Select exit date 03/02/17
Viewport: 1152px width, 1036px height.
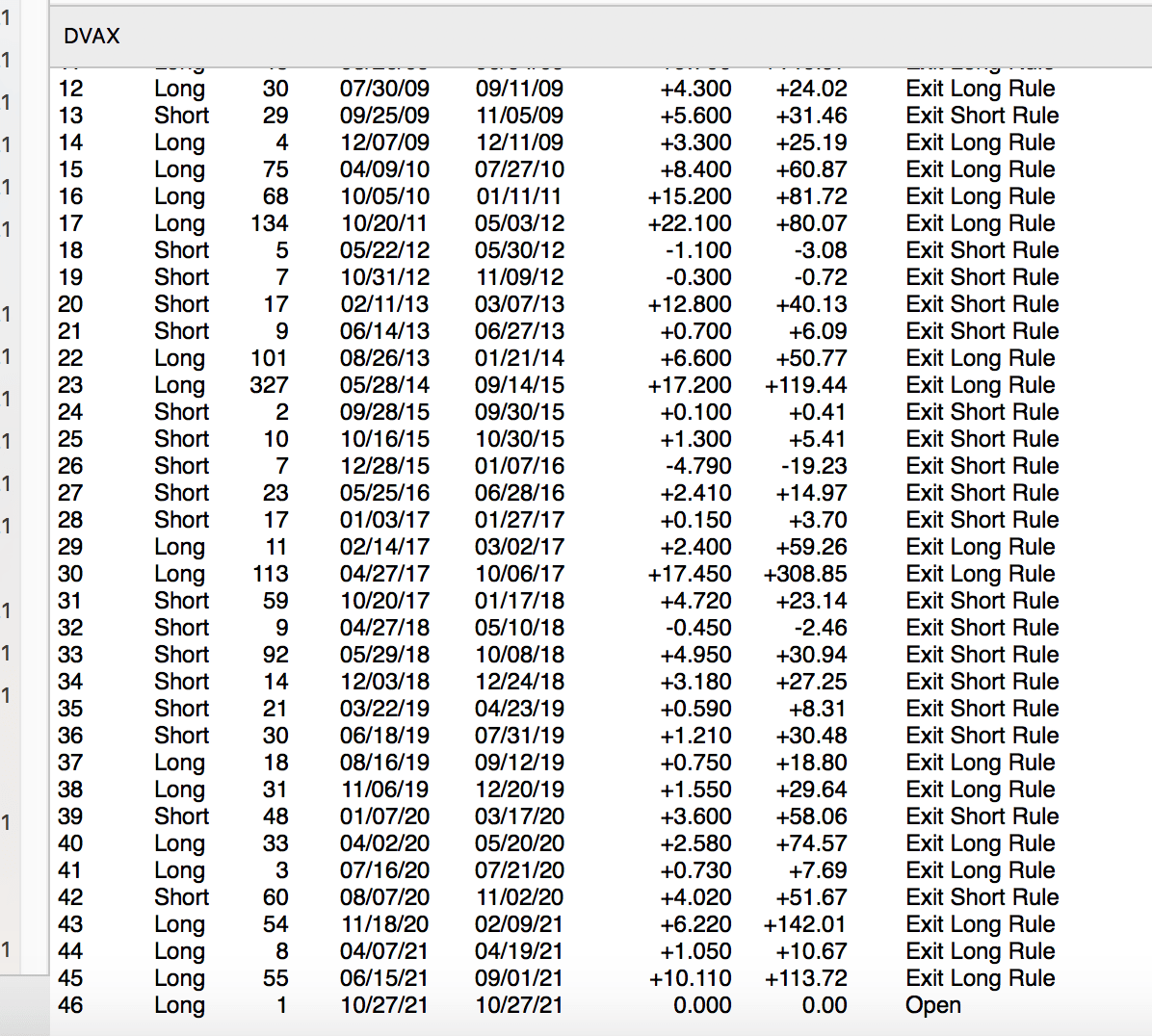tap(519, 547)
